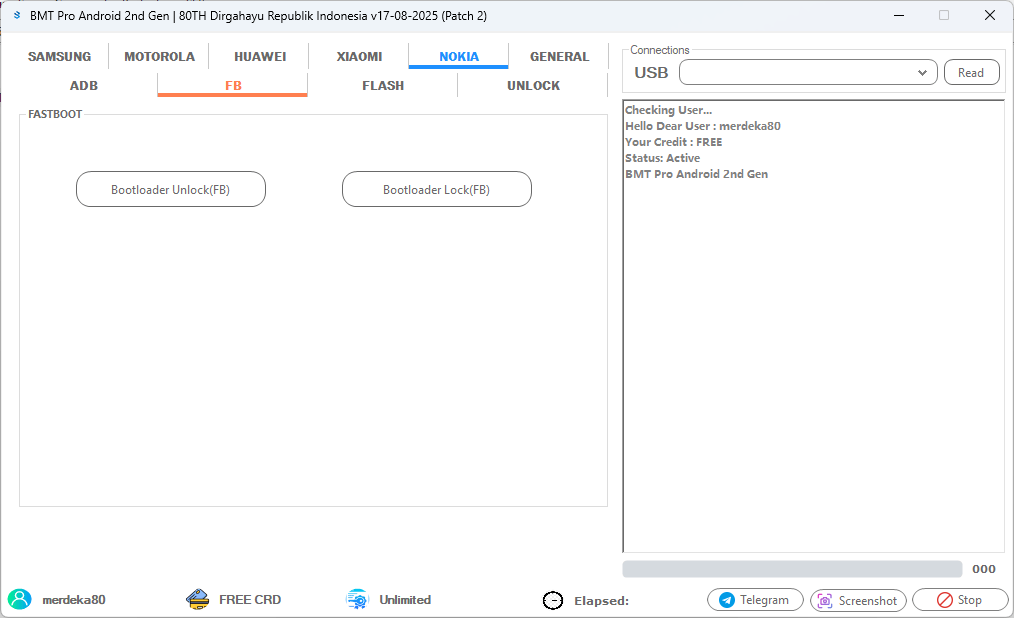The image size is (1014, 618).
Task: Click Bootloader Unlock(FB) button
Action: (x=170, y=189)
